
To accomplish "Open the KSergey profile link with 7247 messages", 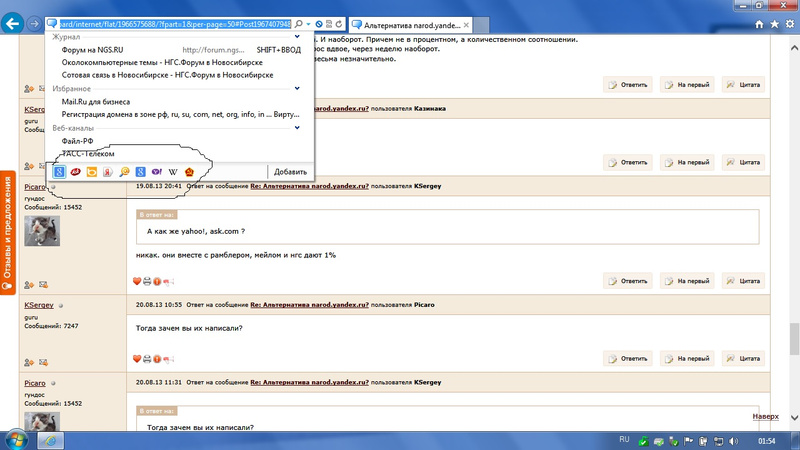I will tap(39, 305).
